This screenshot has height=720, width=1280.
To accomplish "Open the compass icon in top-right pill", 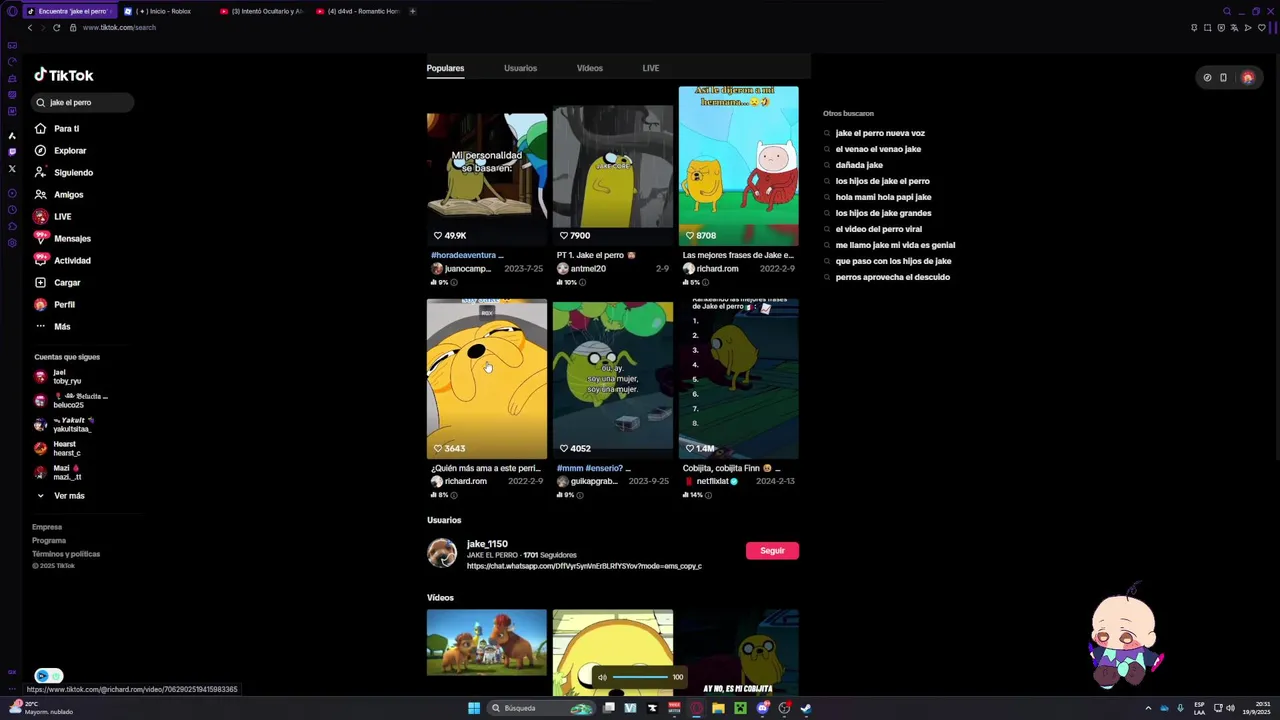I will 1207,77.
